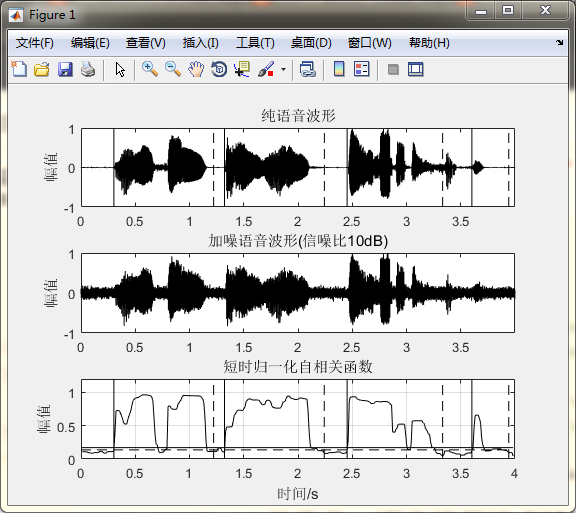The width and height of the screenshot is (576, 513).
Task: Select the title 加噪语音波形(信噪比10dB)
Action: coord(298,241)
